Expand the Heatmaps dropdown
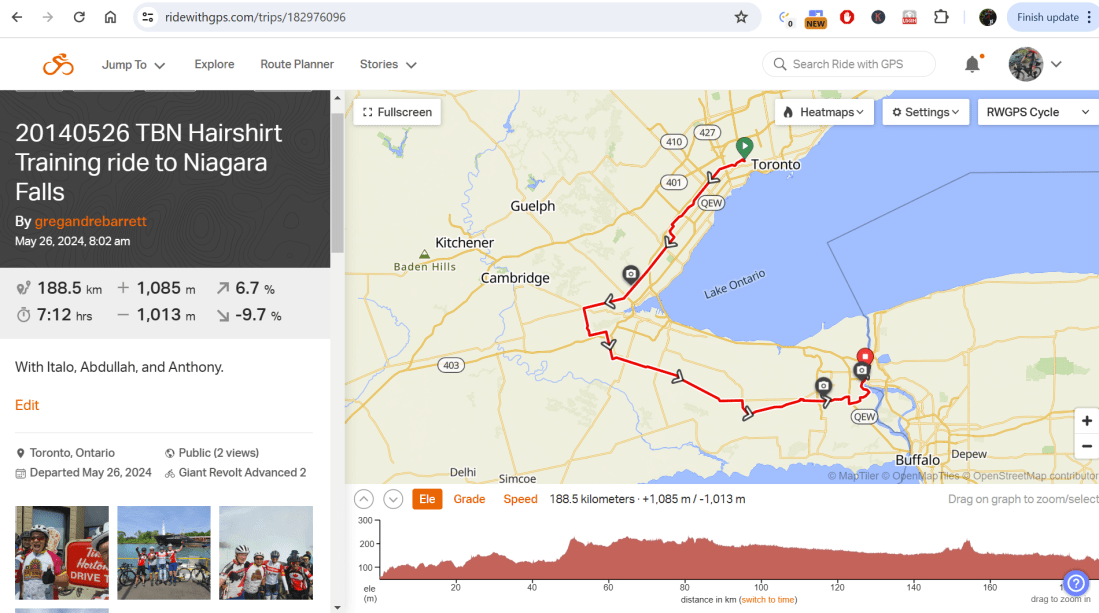The width and height of the screenshot is (1099, 613). [x=824, y=112]
